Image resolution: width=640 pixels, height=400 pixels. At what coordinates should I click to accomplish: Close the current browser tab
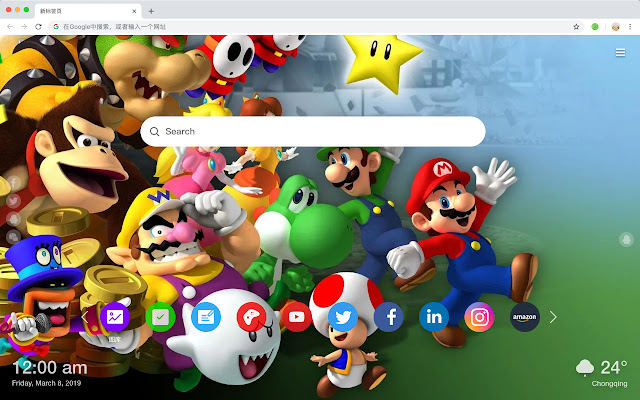point(134,11)
